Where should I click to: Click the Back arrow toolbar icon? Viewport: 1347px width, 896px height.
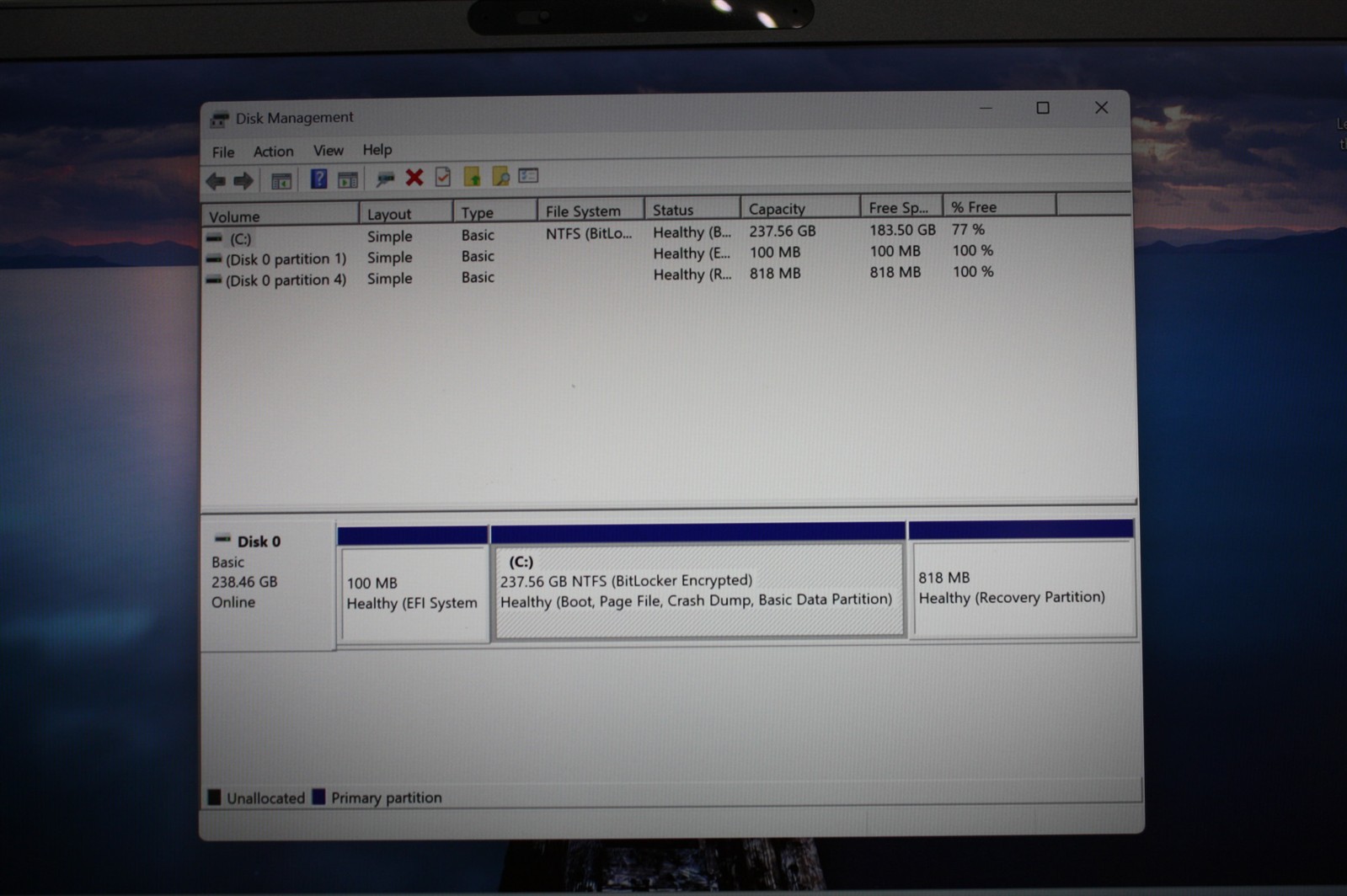tap(216, 180)
